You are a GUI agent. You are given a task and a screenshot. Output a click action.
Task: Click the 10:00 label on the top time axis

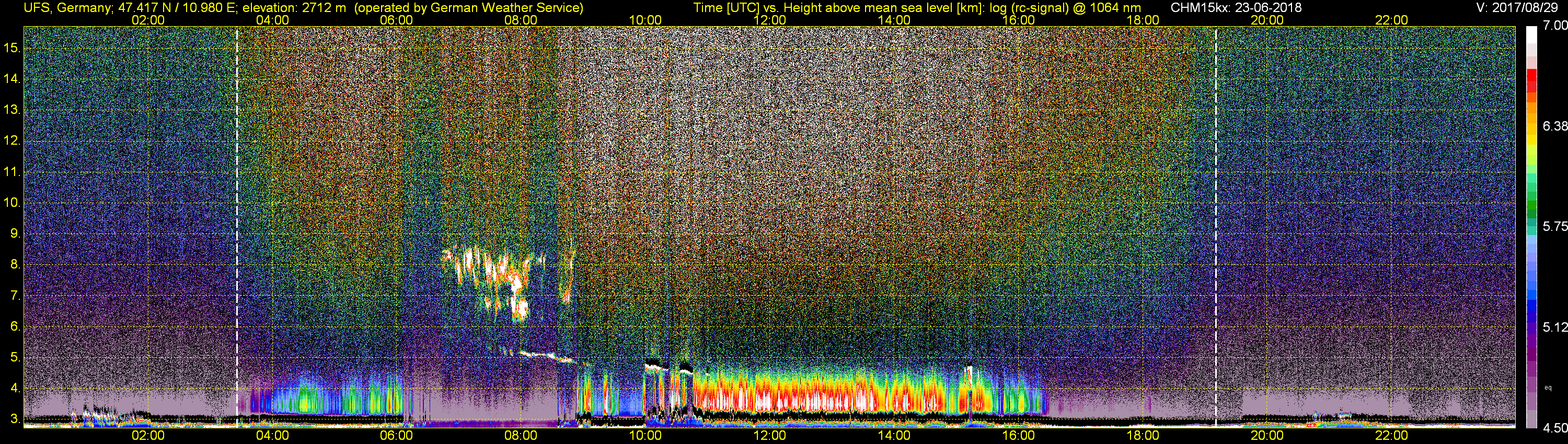645,20
